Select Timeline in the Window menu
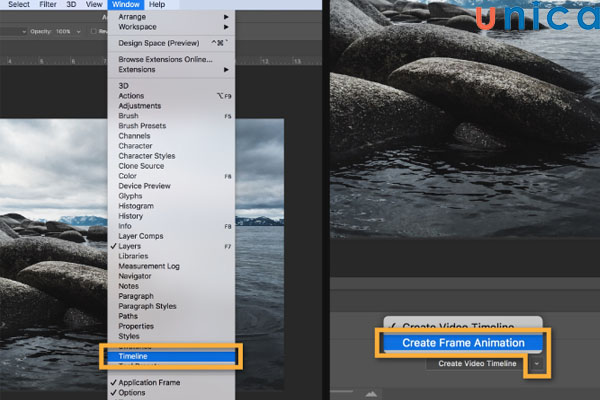The height and width of the screenshot is (400, 600). pyautogui.click(x=171, y=356)
